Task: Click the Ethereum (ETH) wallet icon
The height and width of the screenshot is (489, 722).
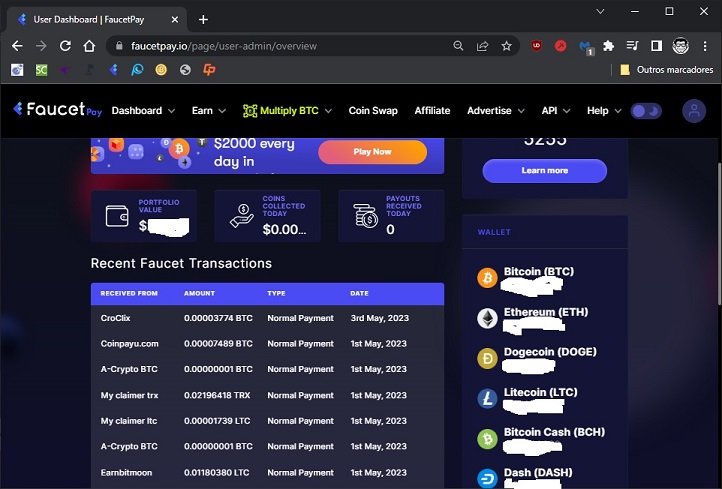Action: pyautogui.click(x=487, y=318)
